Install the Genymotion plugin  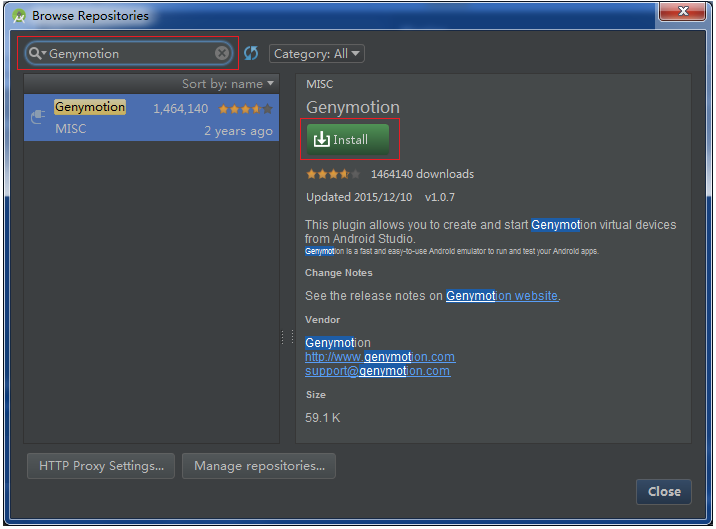coord(347,139)
